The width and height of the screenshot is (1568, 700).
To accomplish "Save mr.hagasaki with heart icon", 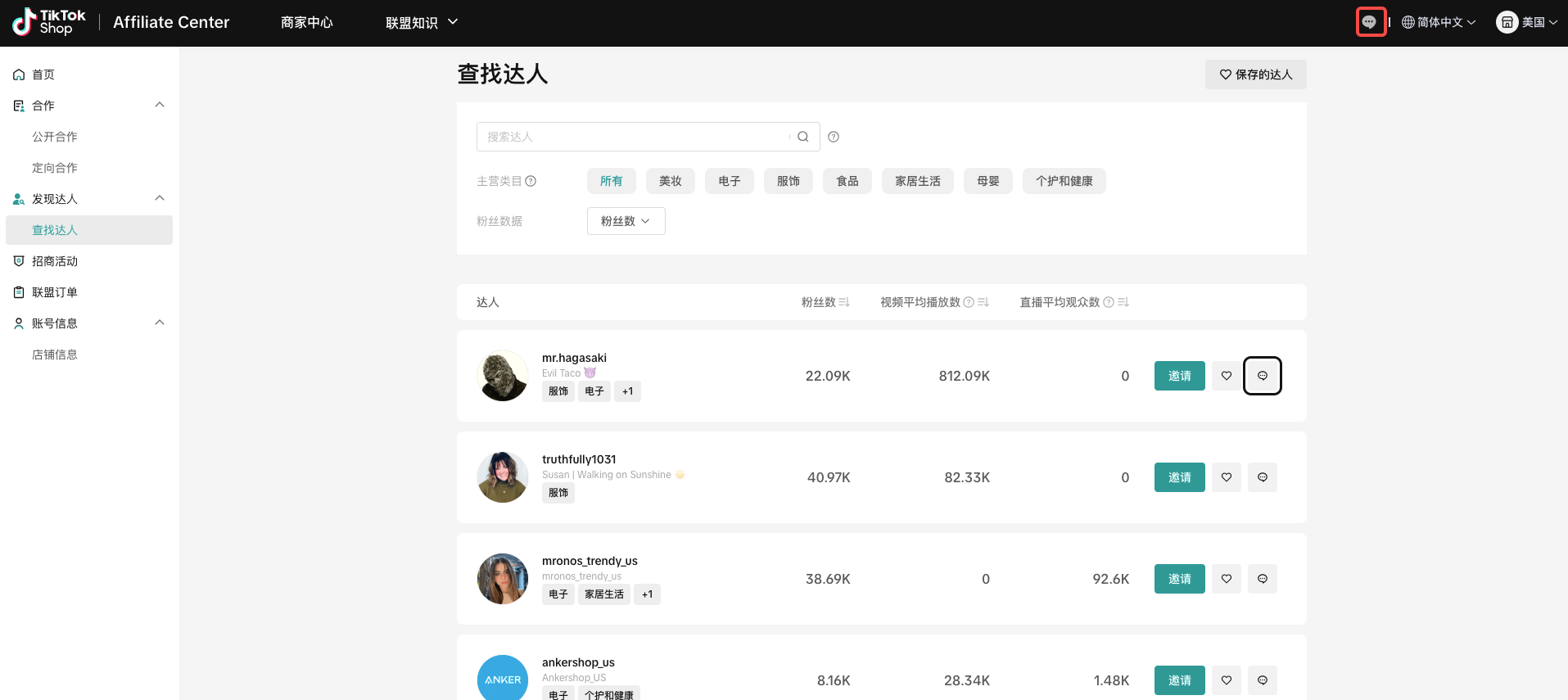I will 1226,376.
